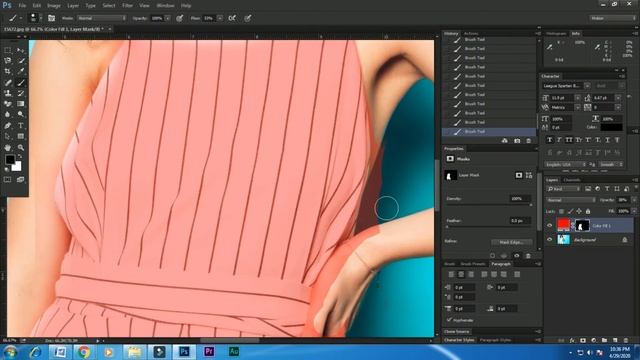
Task: Swap foreground and background colors
Action: (20, 156)
